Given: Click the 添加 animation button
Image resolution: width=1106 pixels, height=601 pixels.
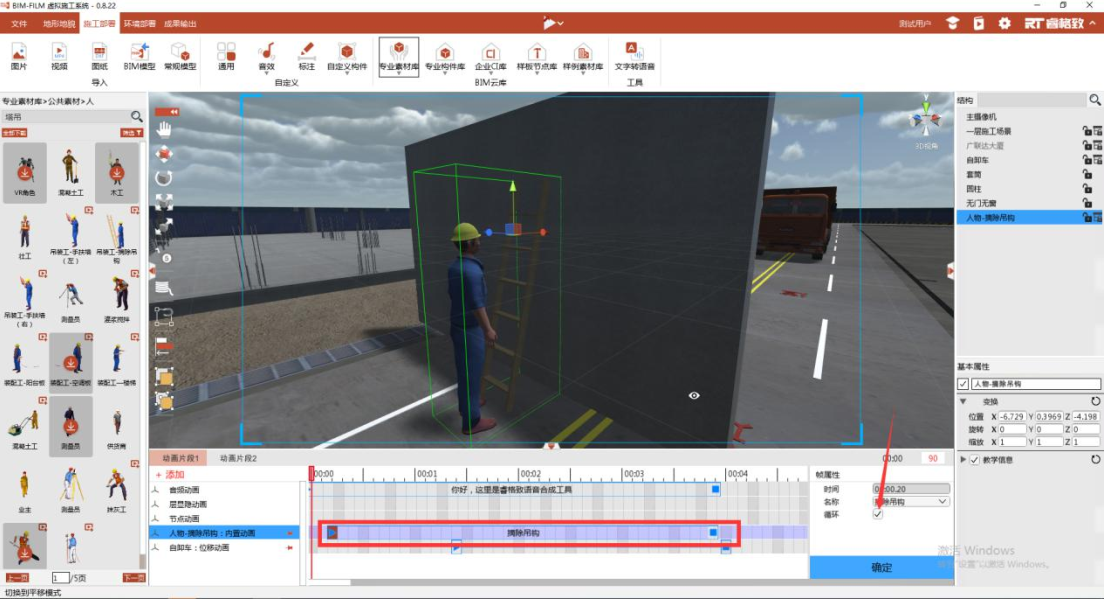Looking at the screenshot, I should click(x=170, y=475).
